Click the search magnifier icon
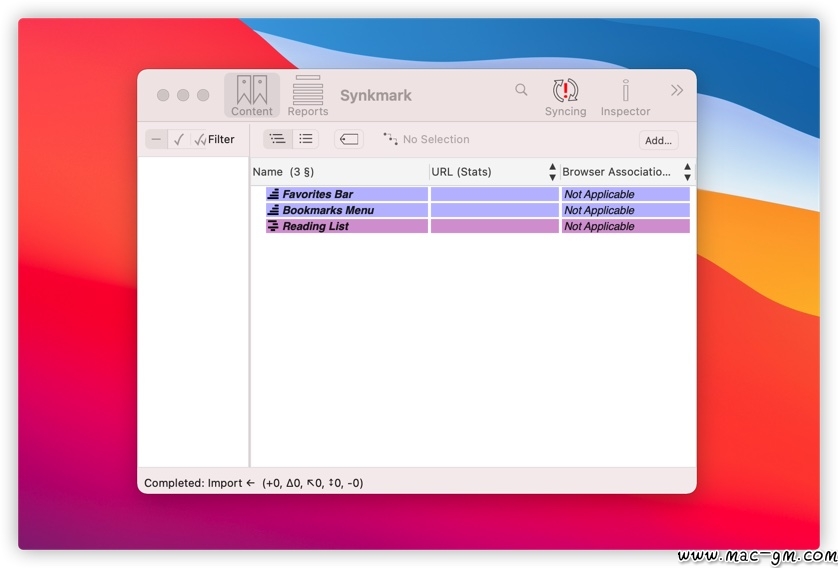Image resolution: width=838 pixels, height=568 pixels. tap(521, 90)
